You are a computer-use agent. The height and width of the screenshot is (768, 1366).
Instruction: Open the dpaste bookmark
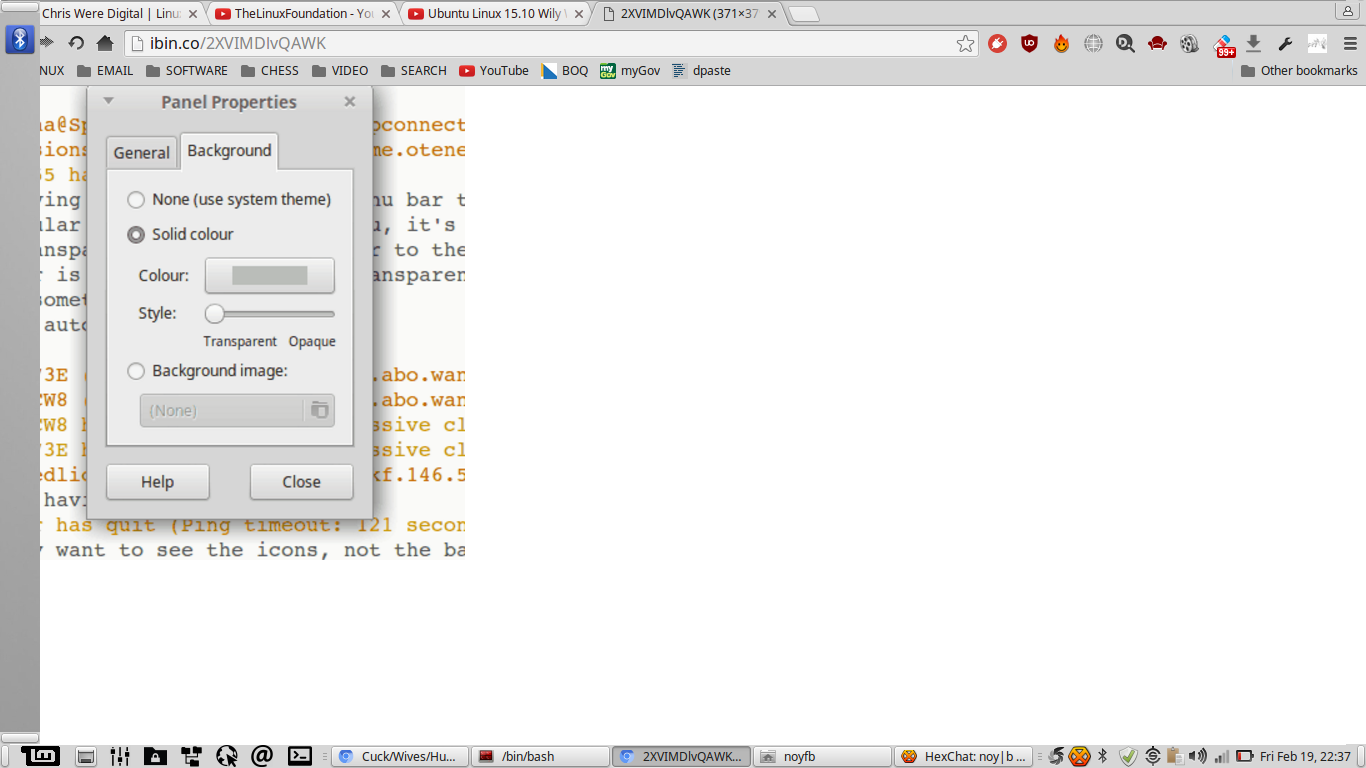point(702,71)
